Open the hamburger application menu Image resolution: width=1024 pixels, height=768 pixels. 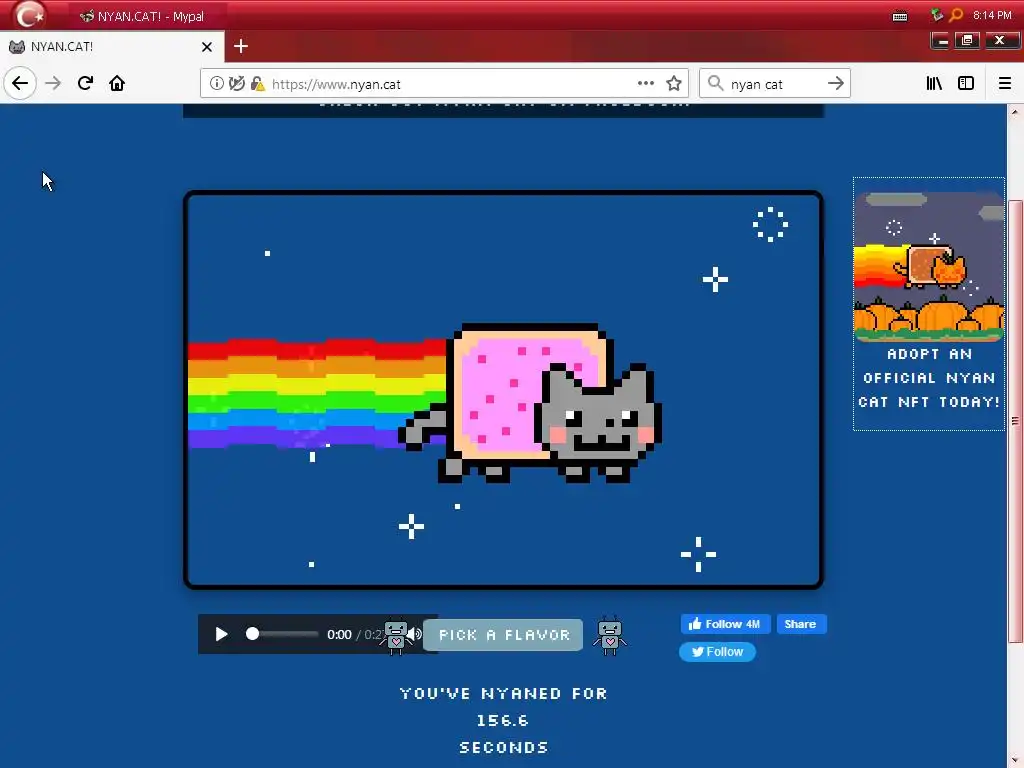(x=1005, y=84)
